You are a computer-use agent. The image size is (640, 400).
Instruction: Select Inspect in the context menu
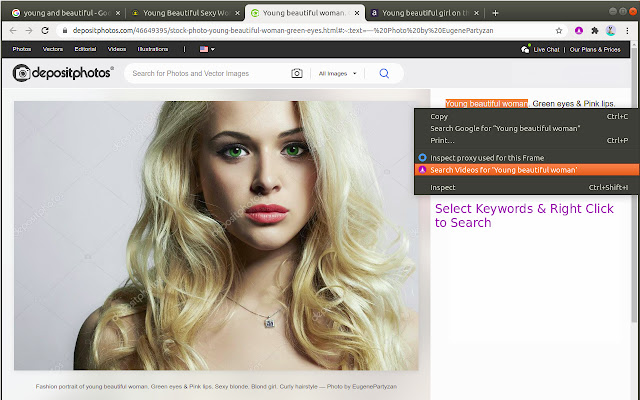[x=443, y=187]
